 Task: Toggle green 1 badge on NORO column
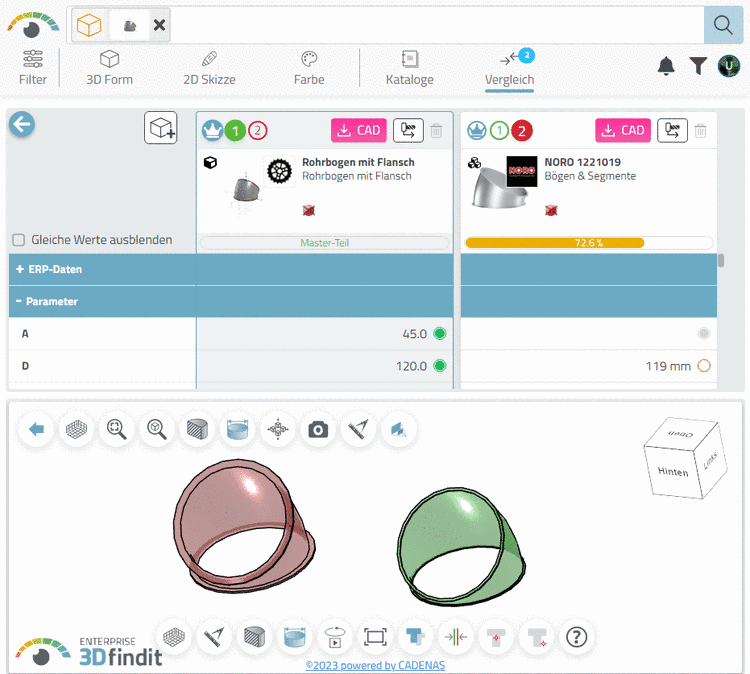499,130
